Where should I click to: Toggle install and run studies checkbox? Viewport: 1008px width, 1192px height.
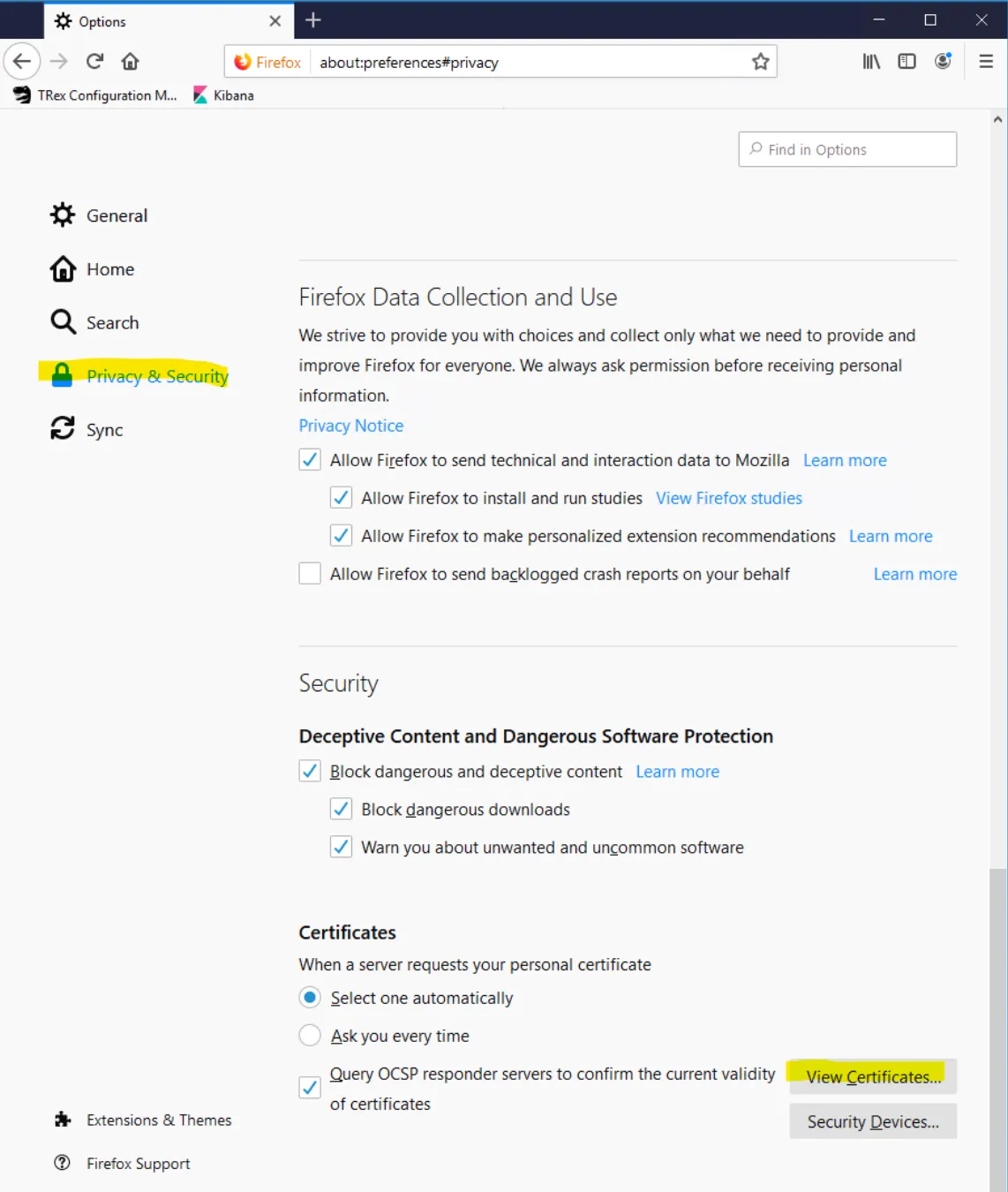341,498
